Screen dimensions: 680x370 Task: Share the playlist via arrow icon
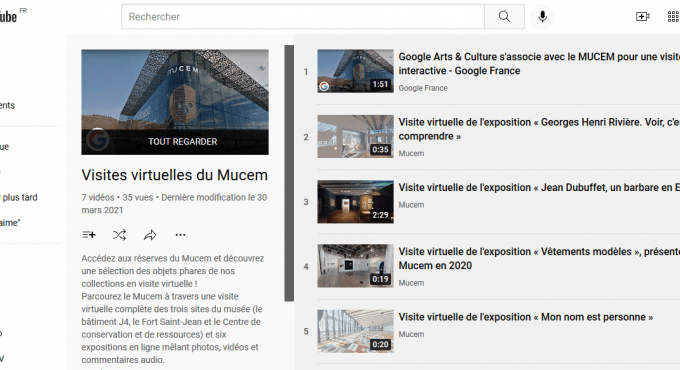(150, 235)
